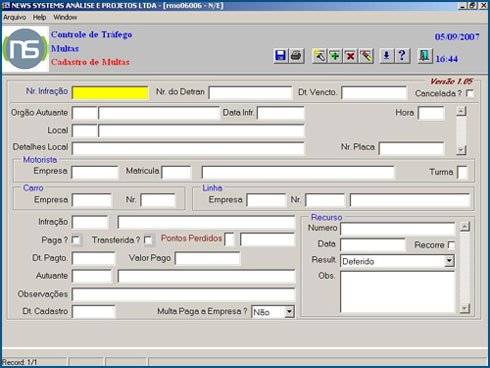Image resolution: width=490 pixels, height=368 pixels.
Task: Click the Matricula field
Action: (176, 172)
